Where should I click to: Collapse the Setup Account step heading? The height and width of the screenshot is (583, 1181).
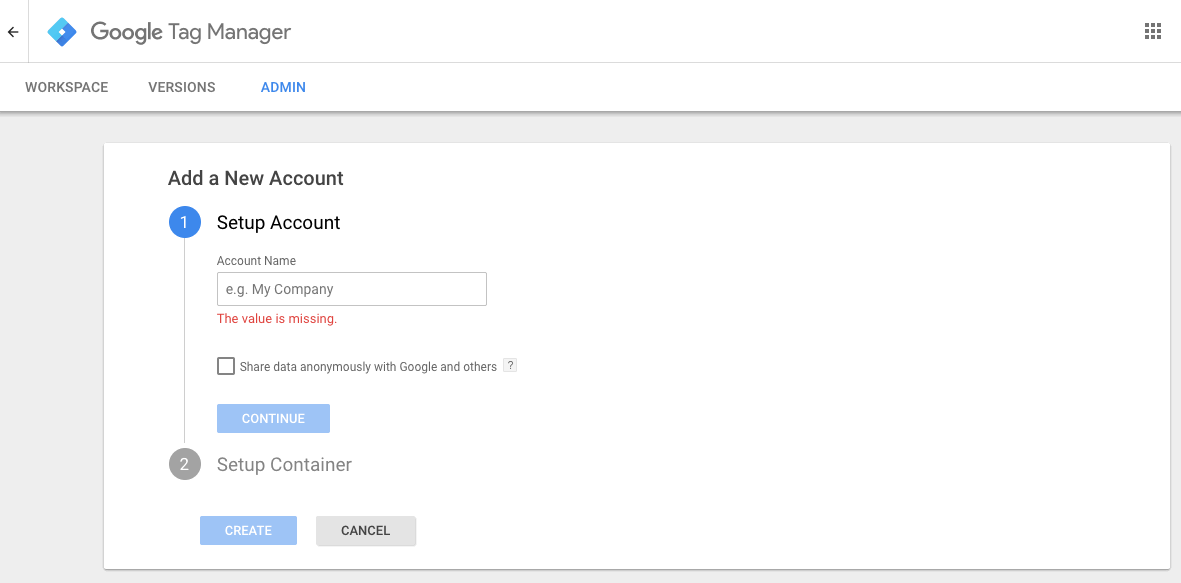tap(278, 223)
